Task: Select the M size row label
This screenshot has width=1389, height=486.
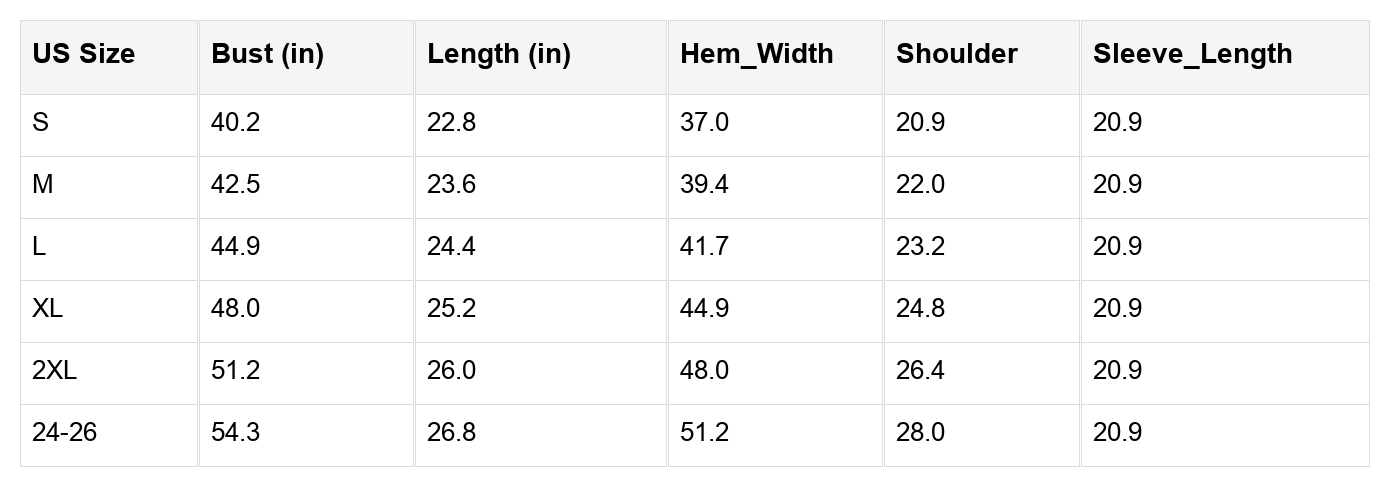Action: (x=42, y=185)
